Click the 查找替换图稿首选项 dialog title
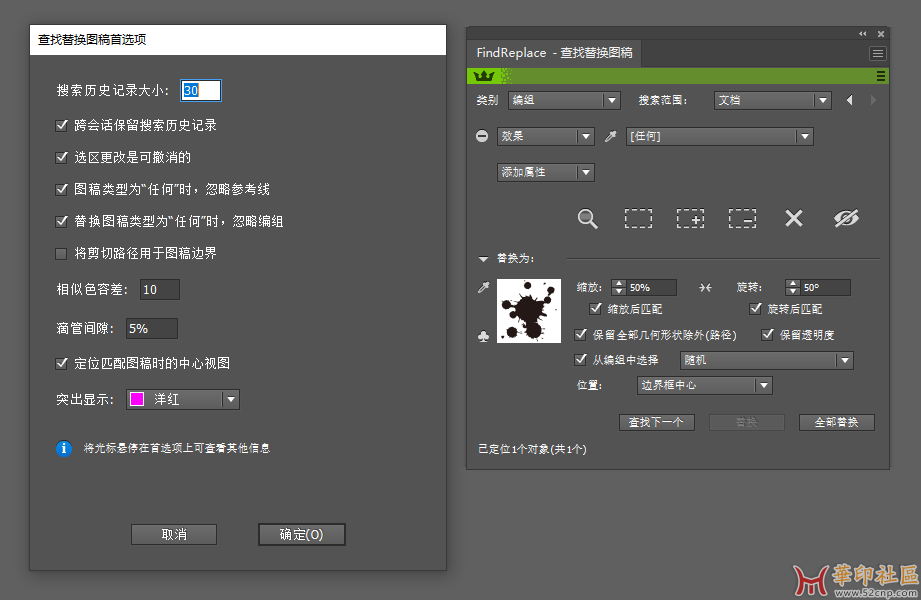This screenshot has width=921, height=600. (92, 40)
